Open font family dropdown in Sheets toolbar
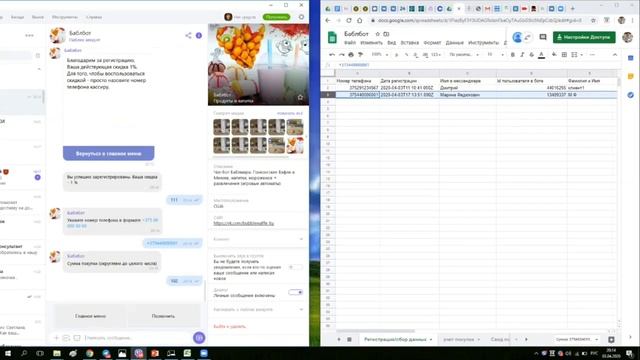Viewport: 640px width, 360px height. (x=464, y=55)
